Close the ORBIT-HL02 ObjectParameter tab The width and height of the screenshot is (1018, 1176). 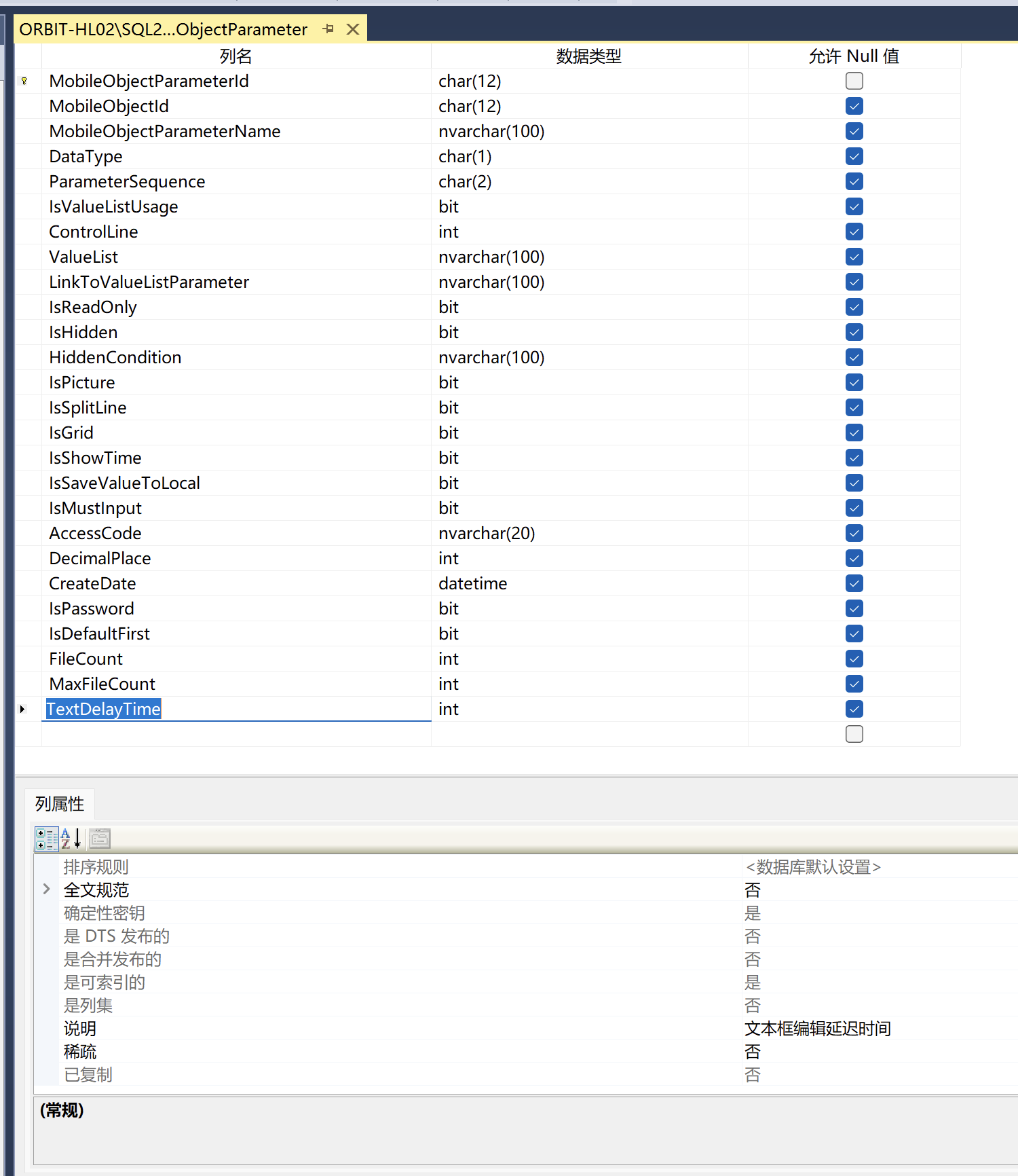(x=353, y=29)
